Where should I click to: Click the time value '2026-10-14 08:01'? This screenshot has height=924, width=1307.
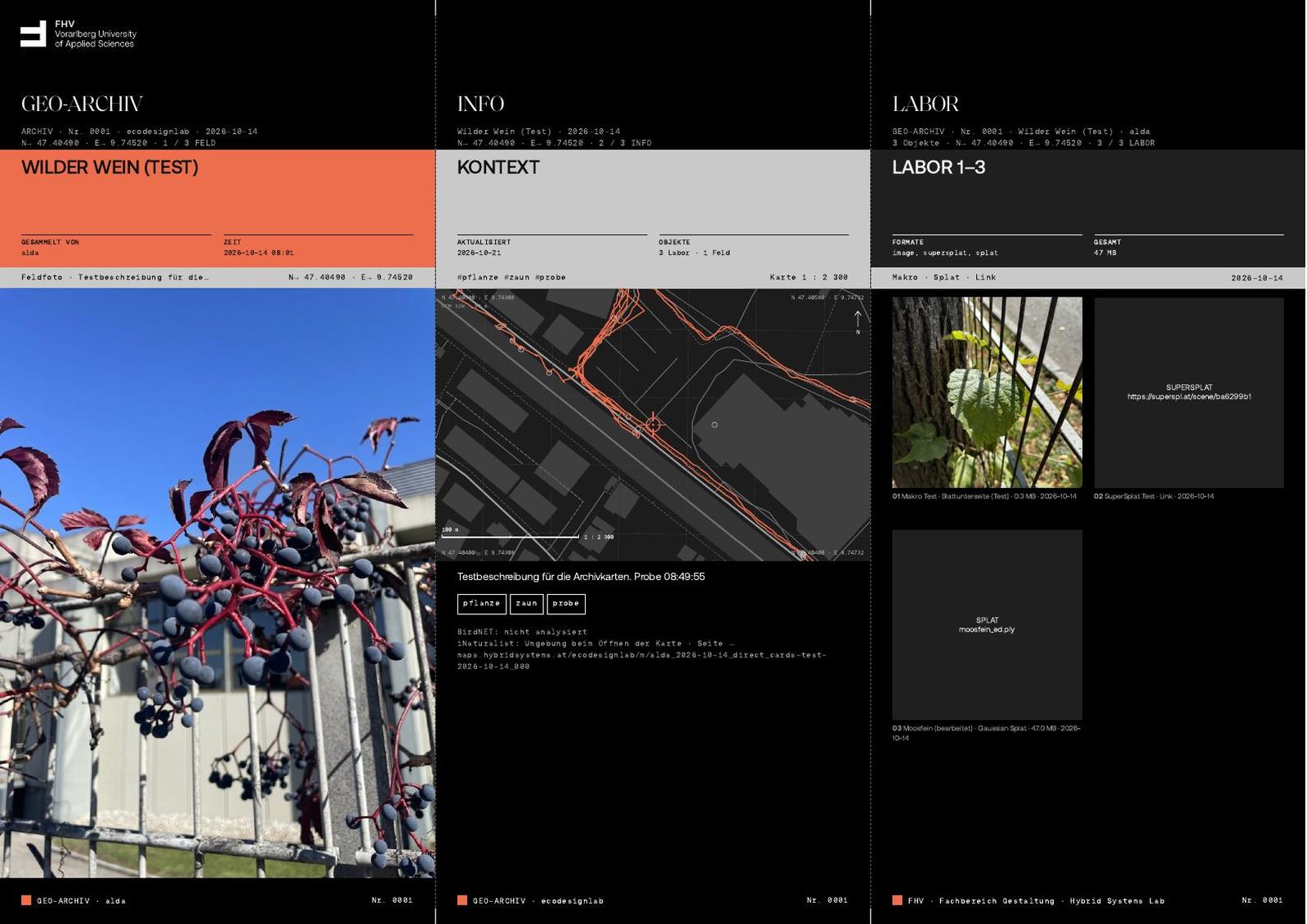pos(258,252)
